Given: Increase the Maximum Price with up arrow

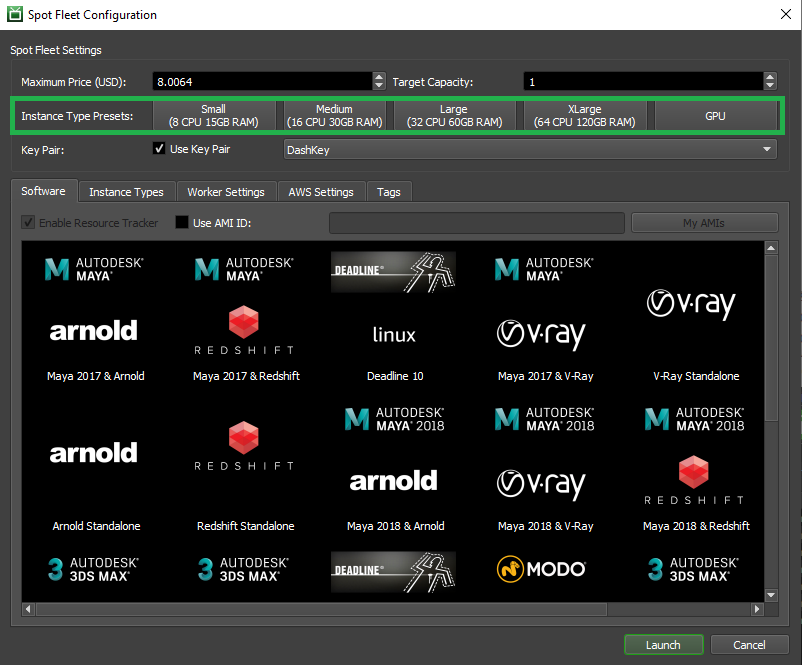Looking at the screenshot, I should (379, 77).
